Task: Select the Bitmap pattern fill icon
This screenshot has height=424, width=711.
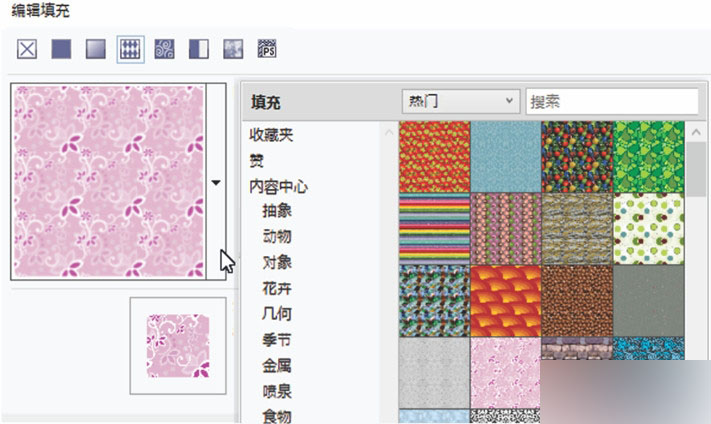Action: coord(164,49)
